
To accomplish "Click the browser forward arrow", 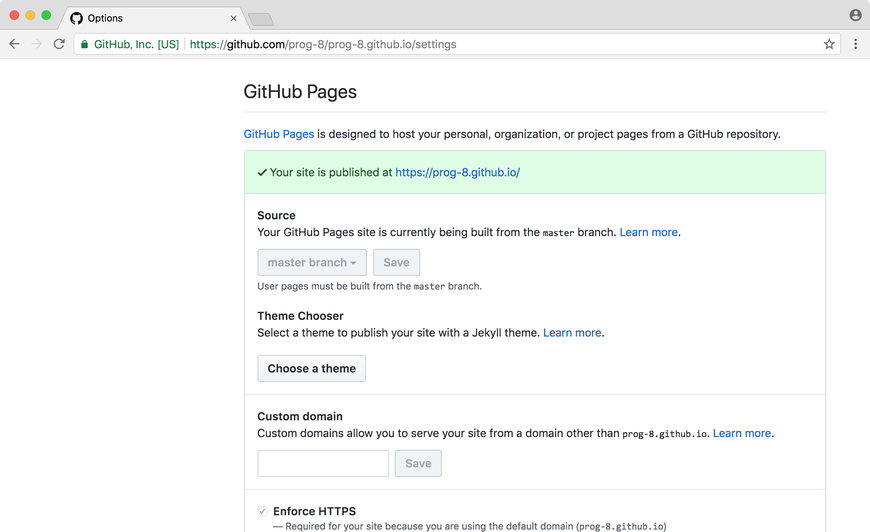I will click(37, 44).
